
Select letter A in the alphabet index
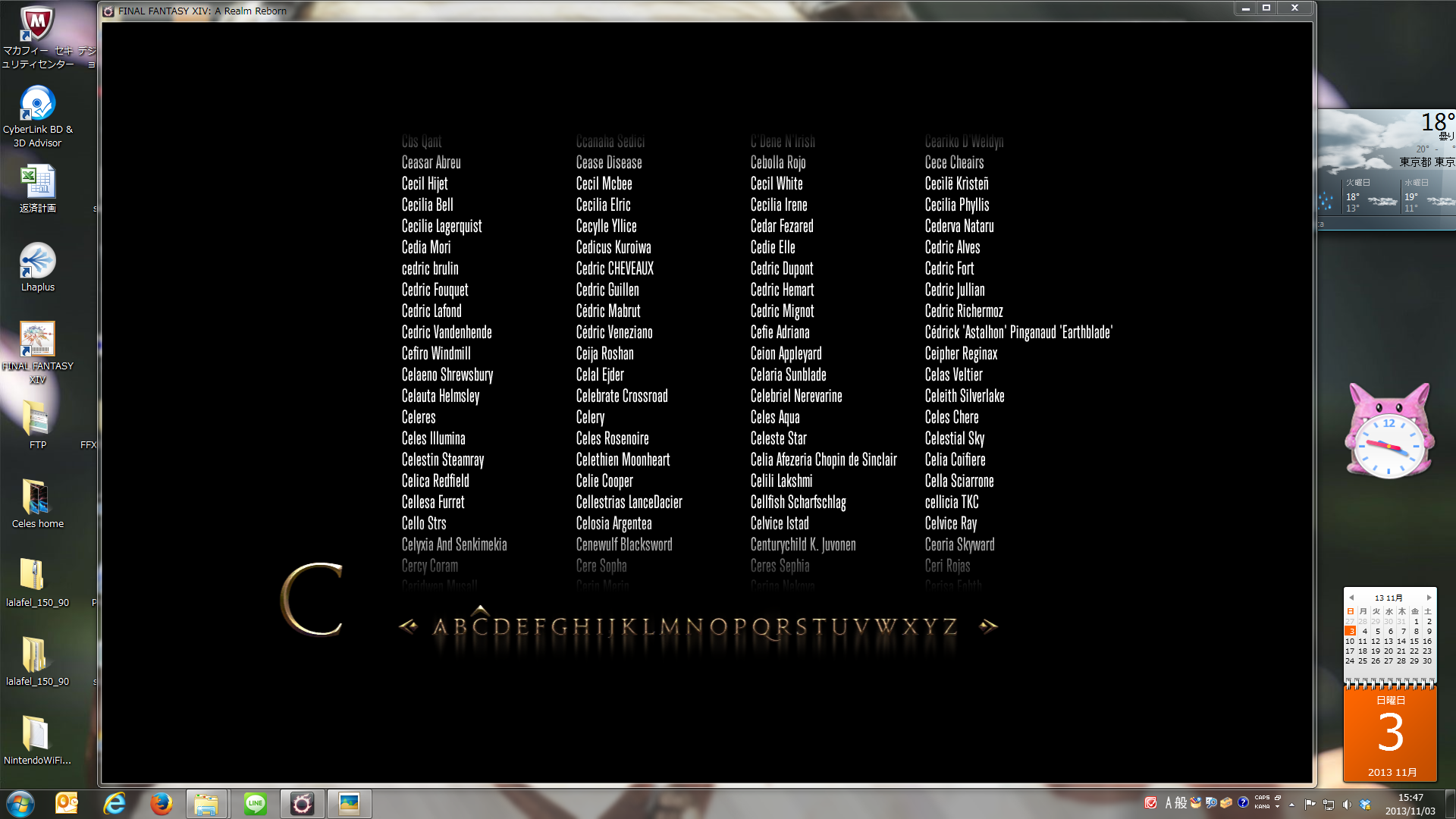[440, 627]
